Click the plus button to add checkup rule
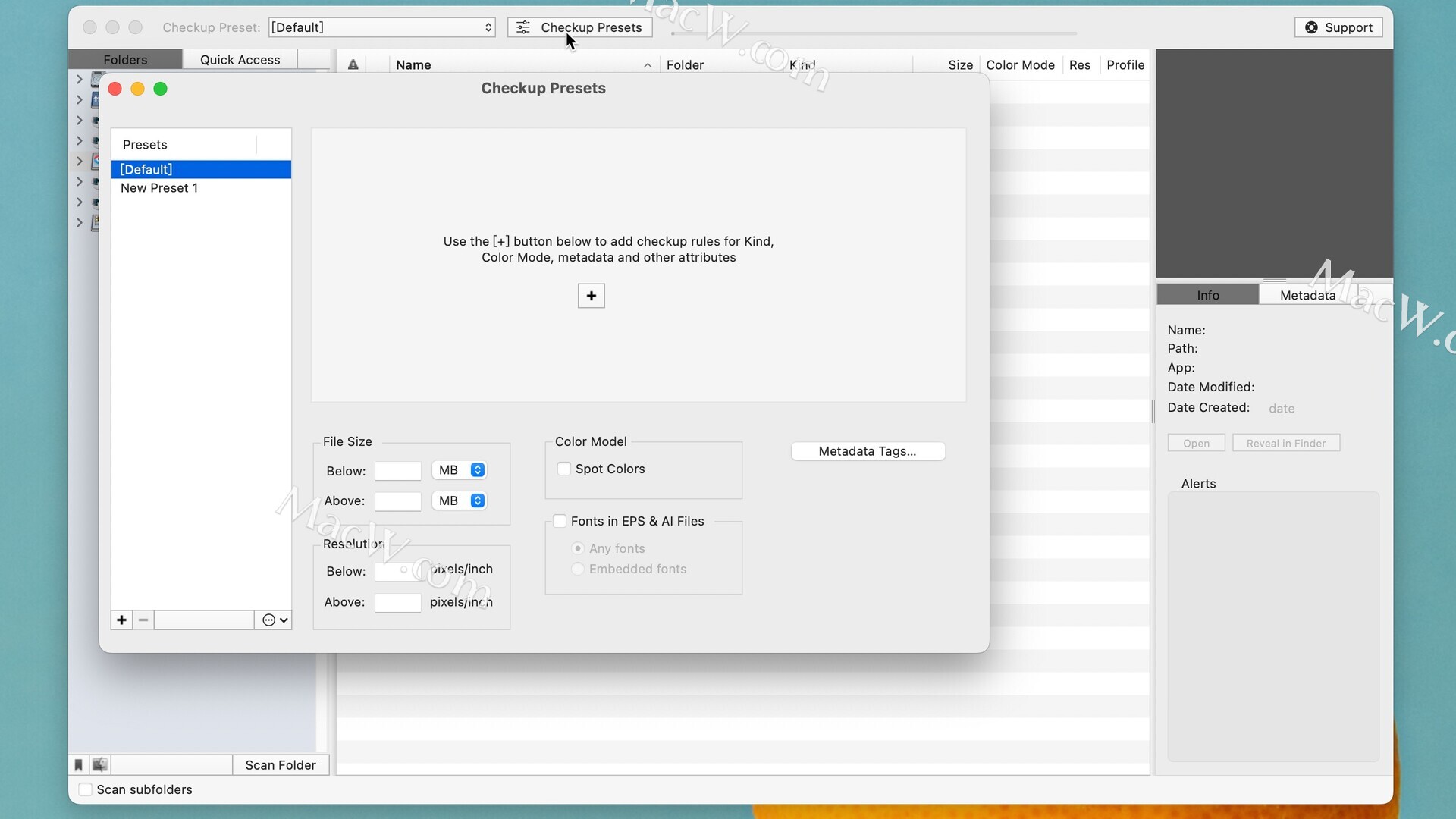 [591, 296]
